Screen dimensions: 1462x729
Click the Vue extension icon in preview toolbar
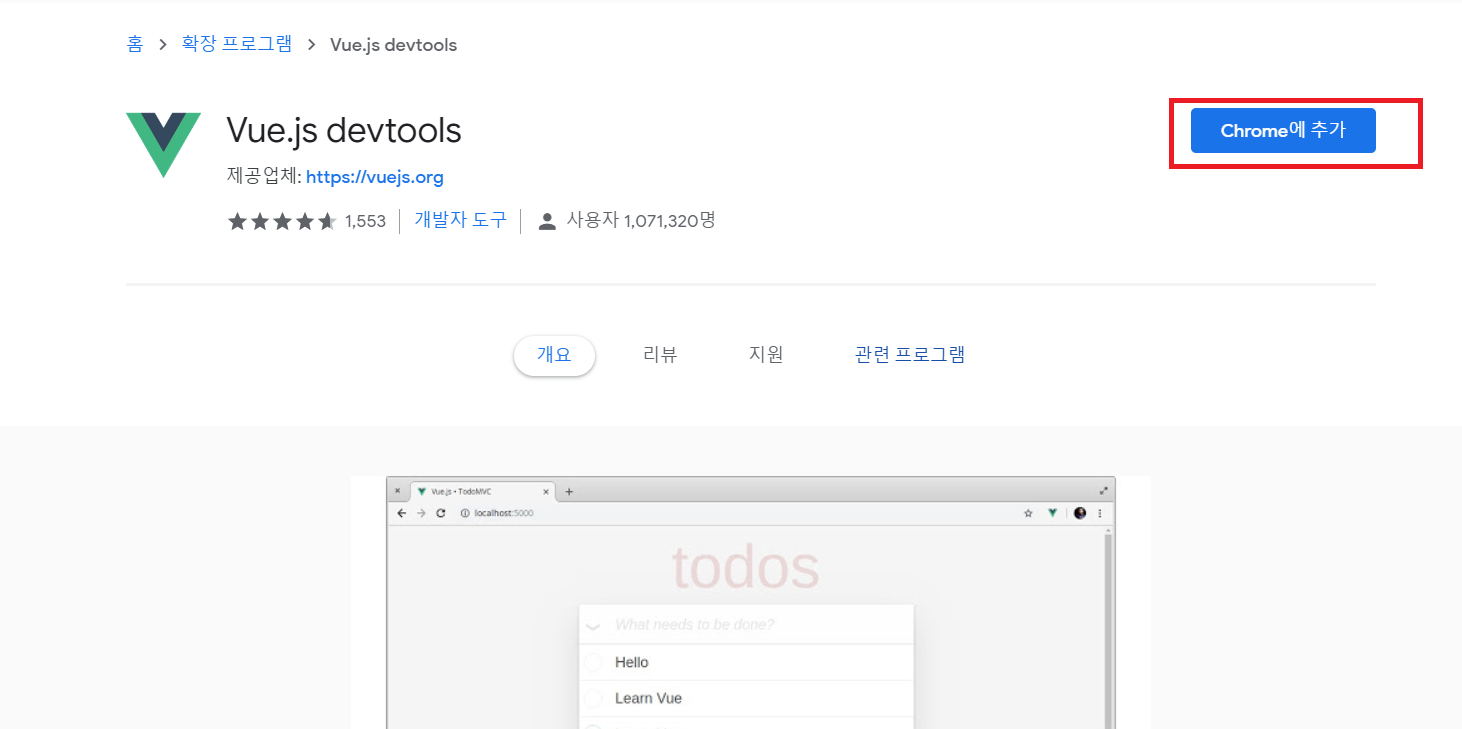click(x=1052, y=513)
